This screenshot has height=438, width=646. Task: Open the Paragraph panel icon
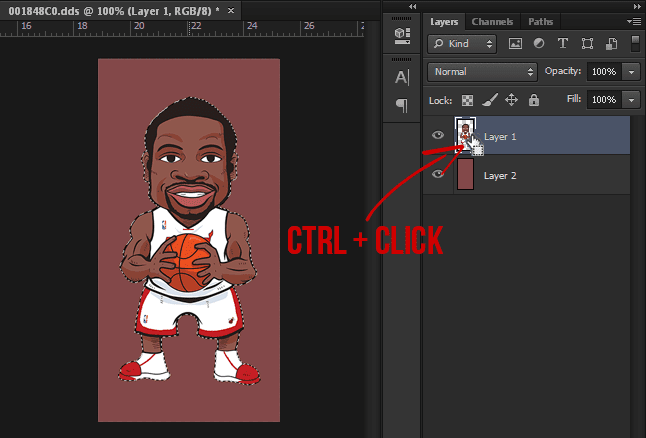402,105
